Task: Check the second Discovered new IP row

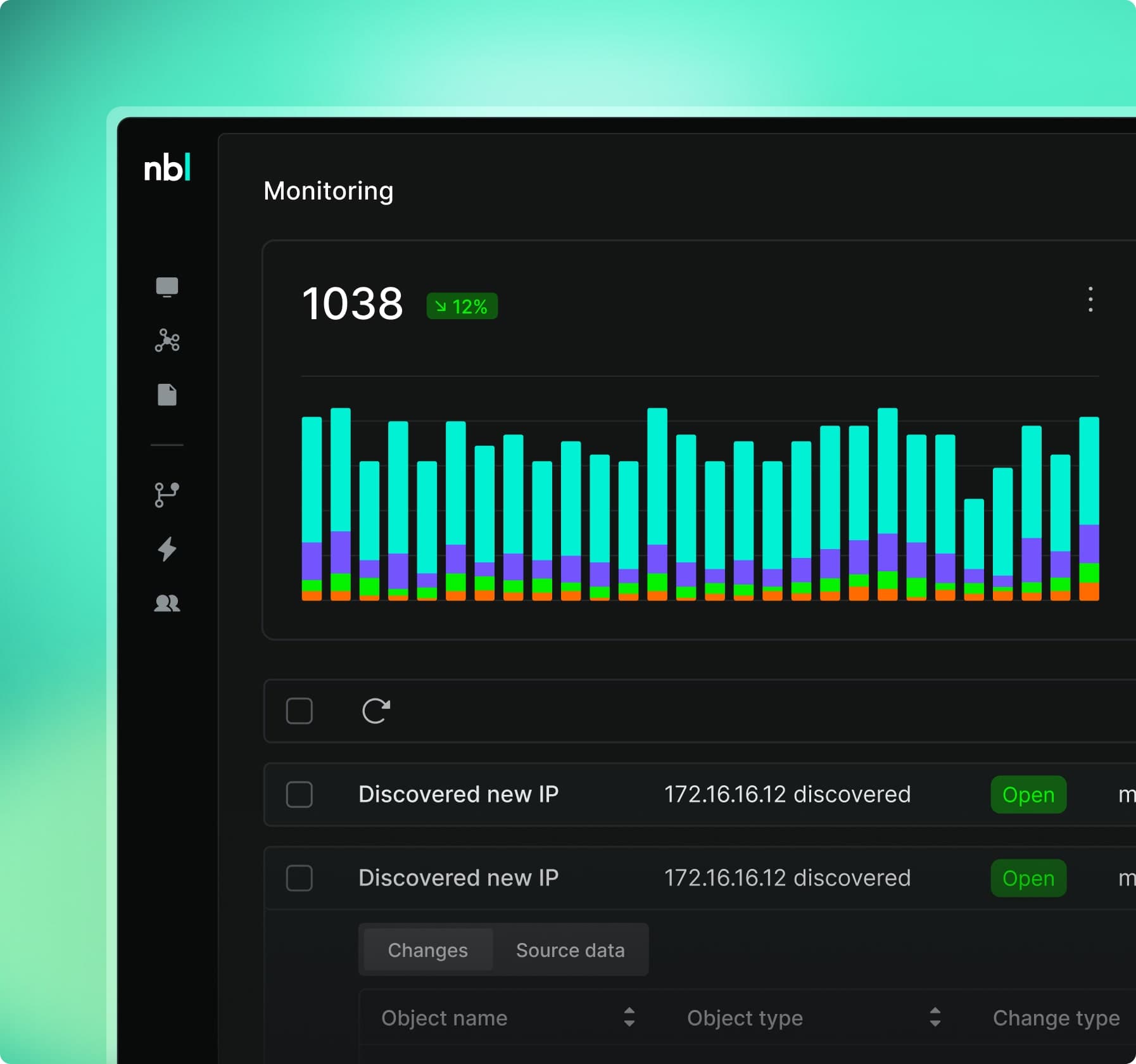Action: pos(300,878)
